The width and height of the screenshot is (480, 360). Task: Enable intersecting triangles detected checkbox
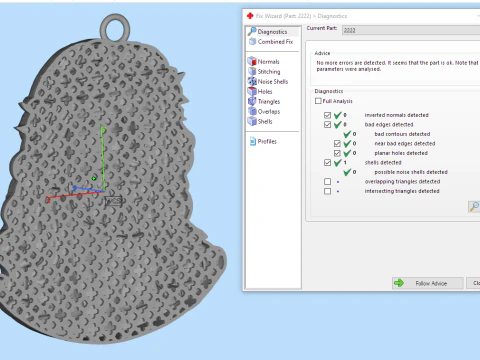pyautogui.click(x=327, y=191)
